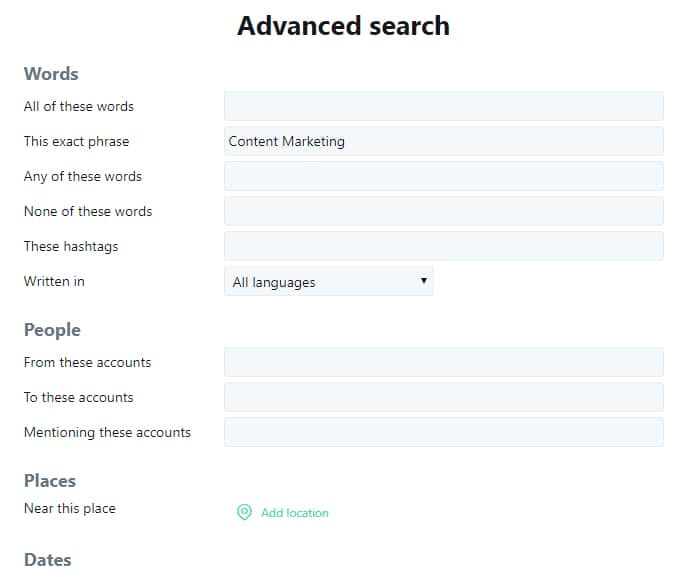
Task: Click the "These hashtags" label
Action: click(x=71, y=246)
